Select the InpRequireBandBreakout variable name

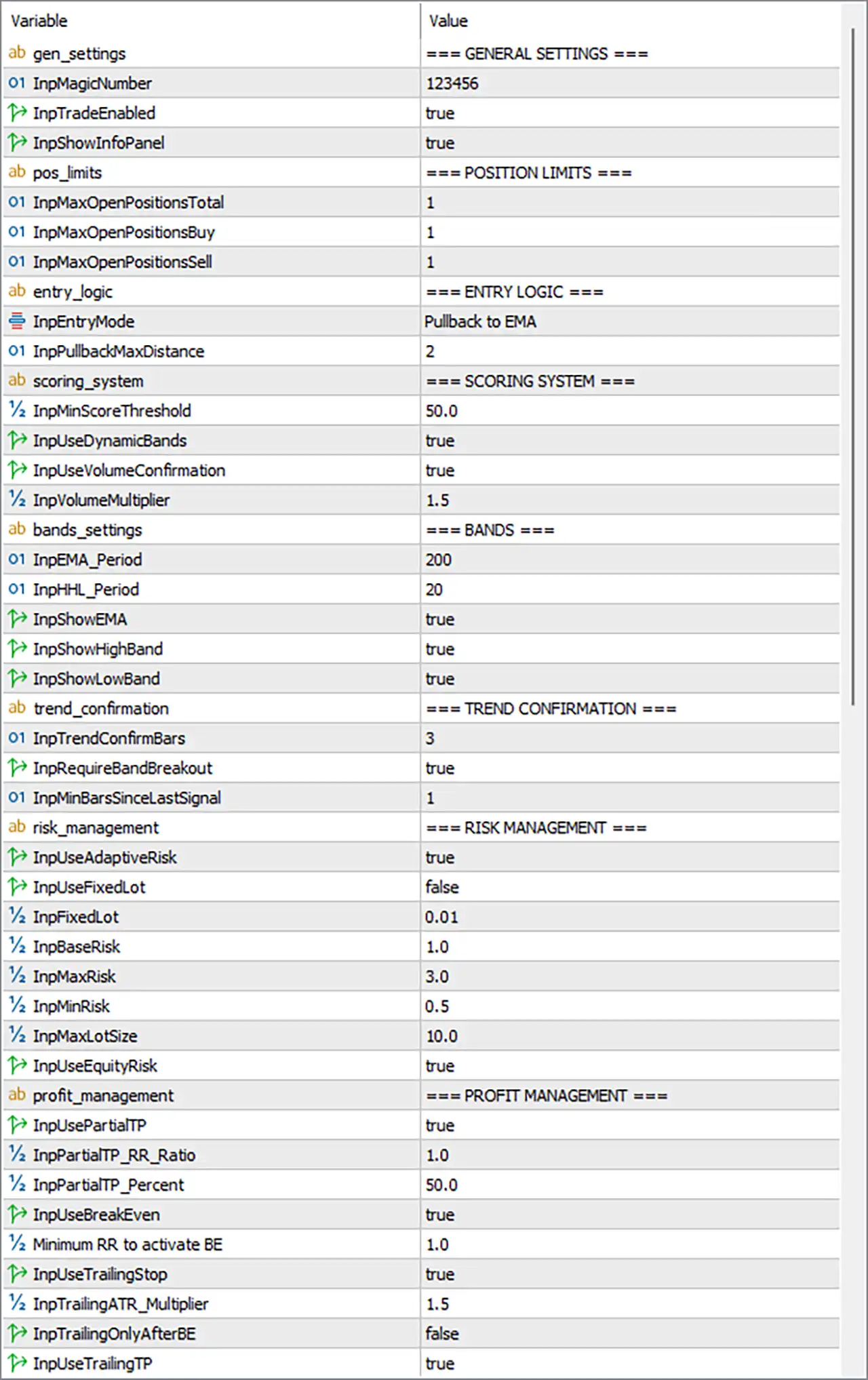coord(123,768)
